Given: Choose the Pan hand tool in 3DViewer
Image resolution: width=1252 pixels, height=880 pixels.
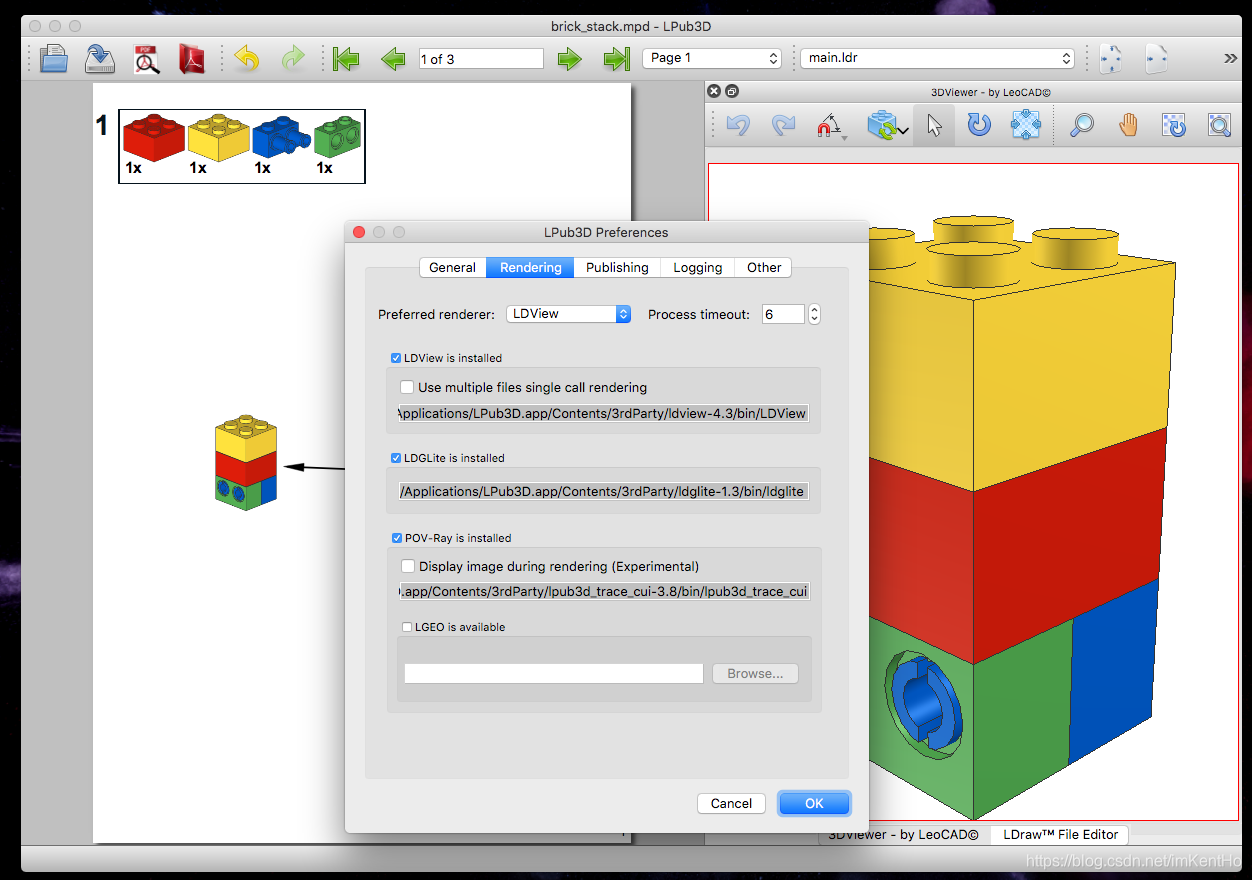Looking at the screenshot, I should [1128, 126].
